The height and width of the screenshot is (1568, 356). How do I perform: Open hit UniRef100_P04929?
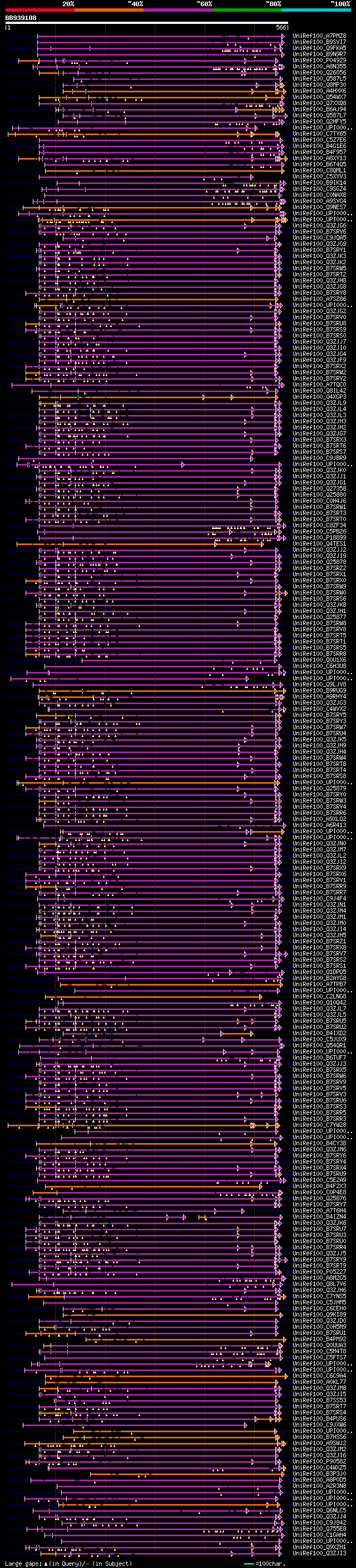(x=319, y=60)
